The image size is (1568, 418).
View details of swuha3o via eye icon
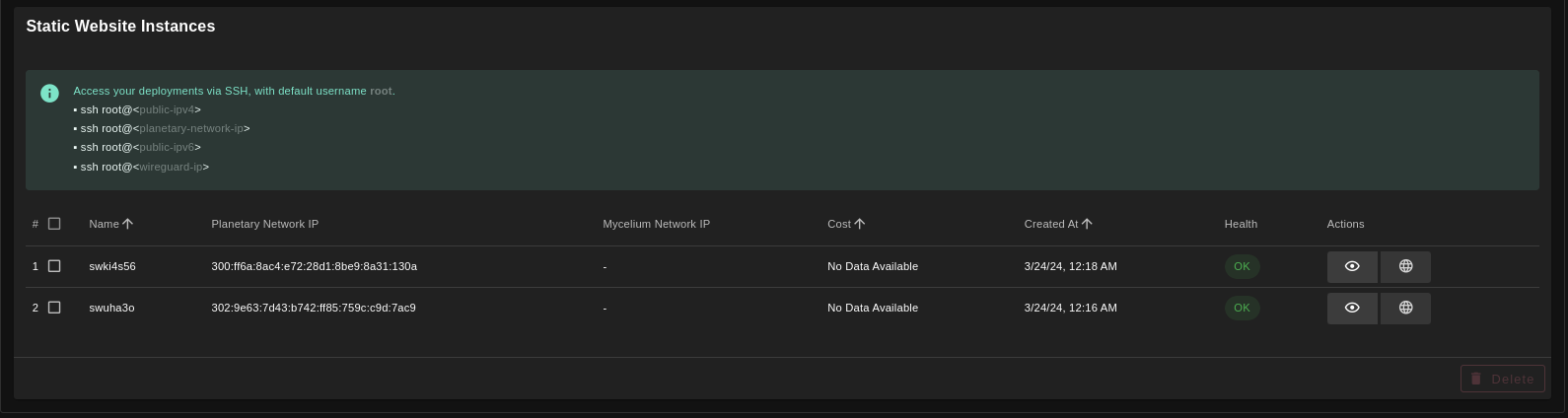click(1352, 308)
